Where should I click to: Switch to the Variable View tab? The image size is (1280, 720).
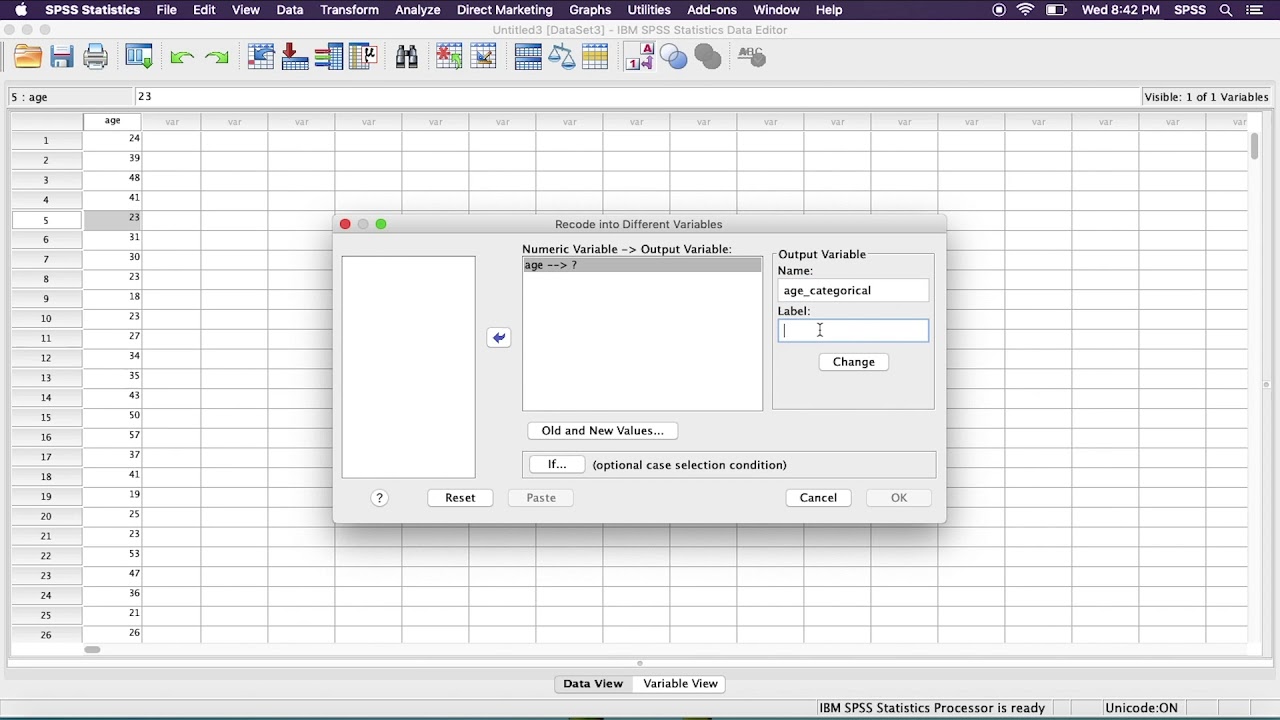point(680,684)
